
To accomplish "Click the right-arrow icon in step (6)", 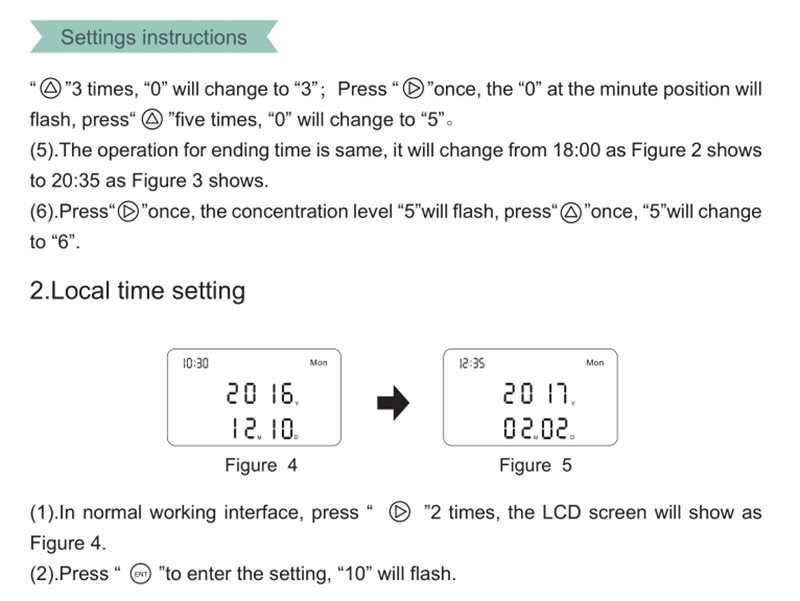I will [x=128, y=211].
